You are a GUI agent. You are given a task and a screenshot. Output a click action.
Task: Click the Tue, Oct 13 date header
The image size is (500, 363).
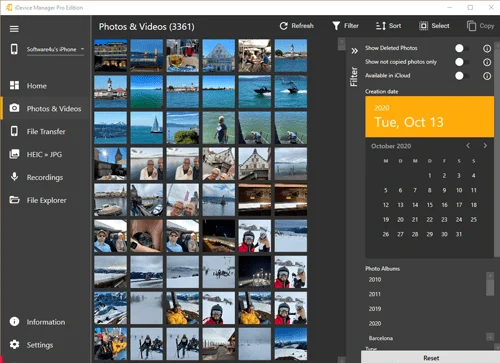(409, 122)
